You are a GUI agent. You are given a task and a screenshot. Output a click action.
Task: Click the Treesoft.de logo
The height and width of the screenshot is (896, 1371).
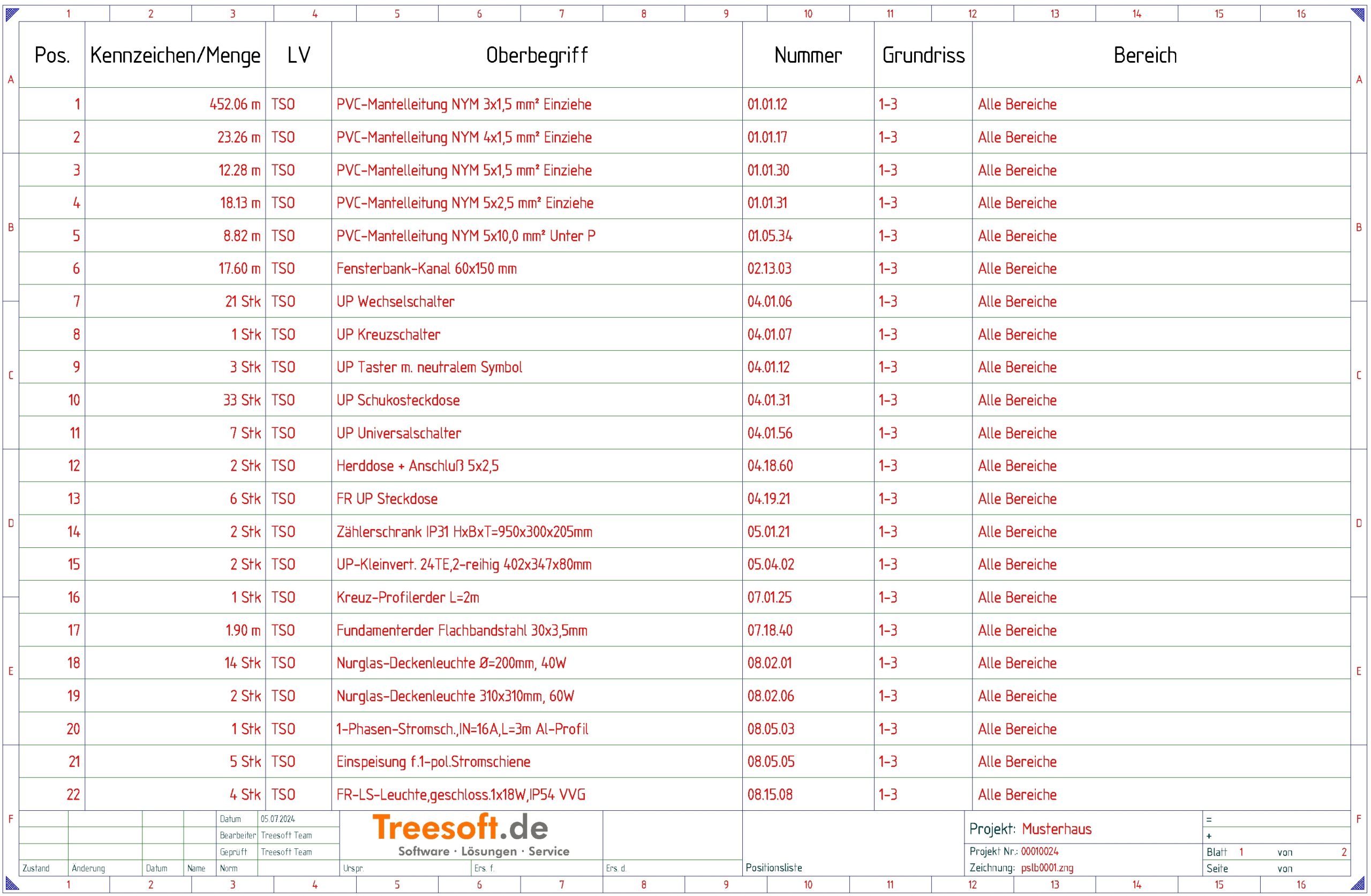point(459,828)
